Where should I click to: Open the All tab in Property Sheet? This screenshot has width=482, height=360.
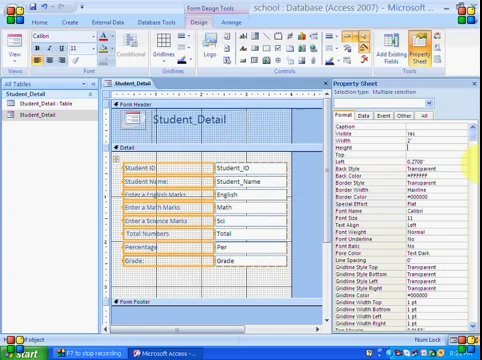(424, 116)
